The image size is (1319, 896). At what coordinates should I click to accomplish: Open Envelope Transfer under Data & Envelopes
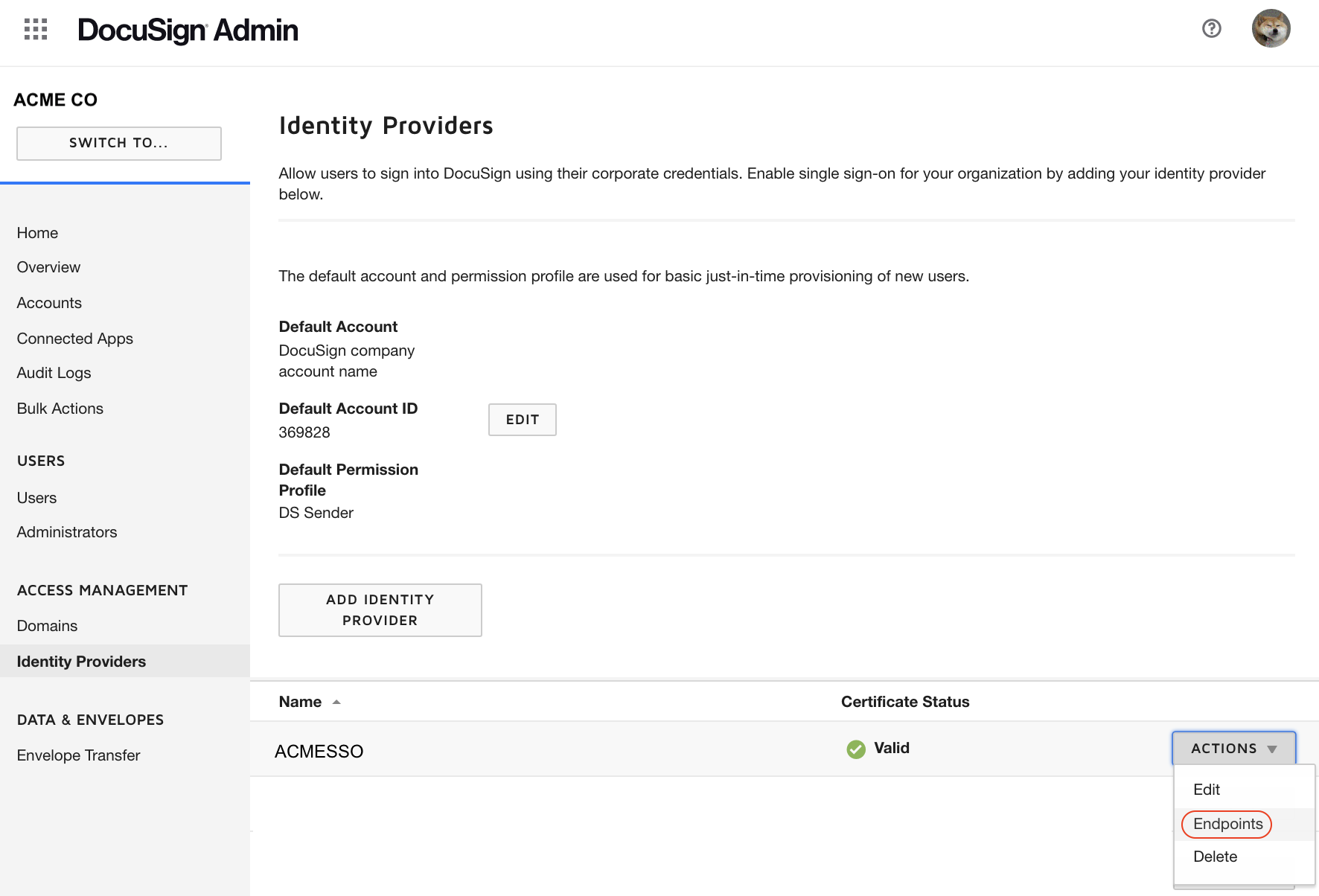pos(77,755)
